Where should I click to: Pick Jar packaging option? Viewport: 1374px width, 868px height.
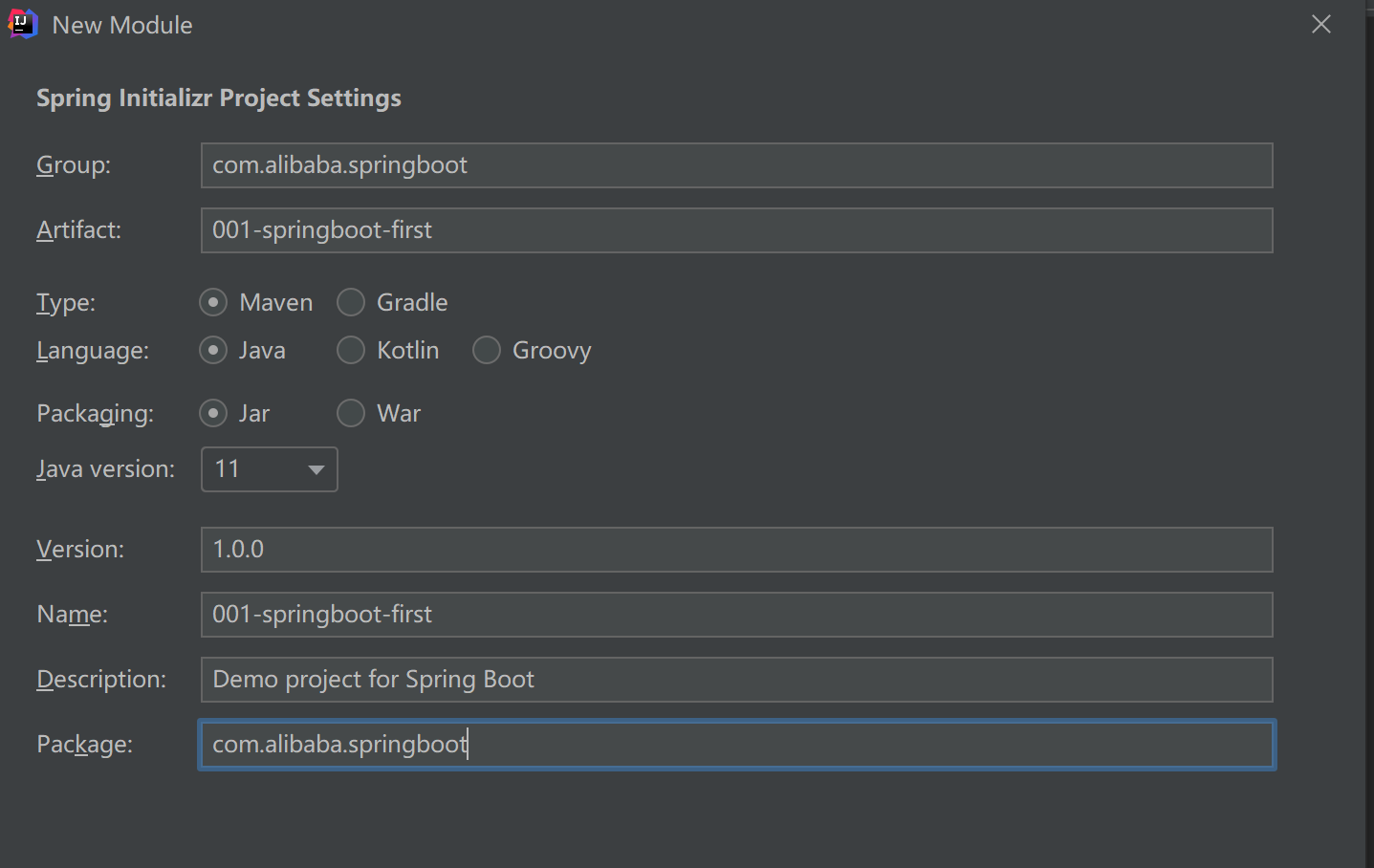[x=213, y=414]
